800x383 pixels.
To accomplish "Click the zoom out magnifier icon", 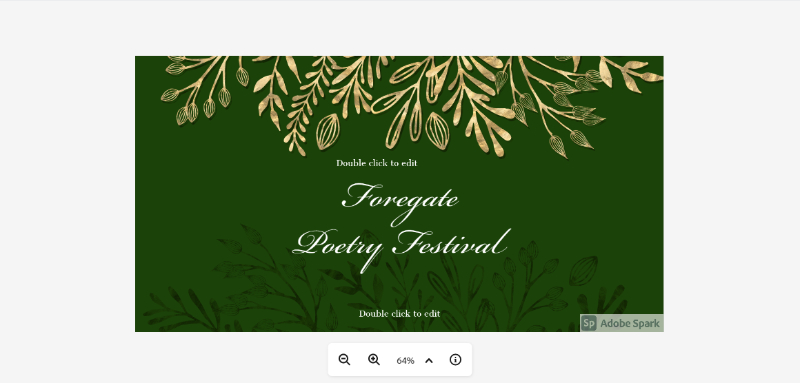I will click(344, 360).
